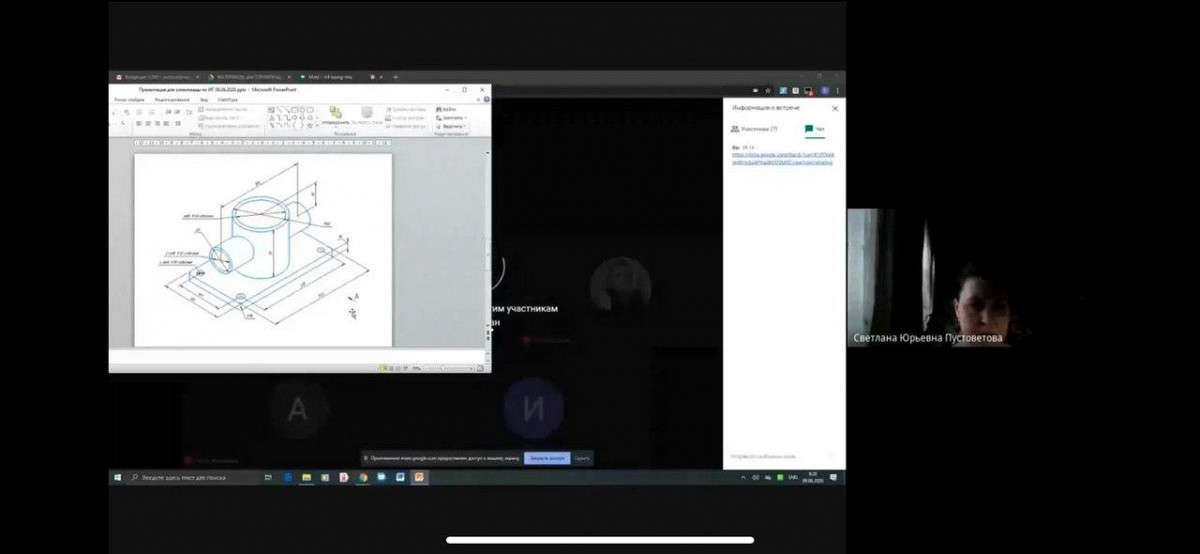Open a new Chrome tab with plus icon
The height and width of the screenshot is (554, 1200).
(396, 77)
